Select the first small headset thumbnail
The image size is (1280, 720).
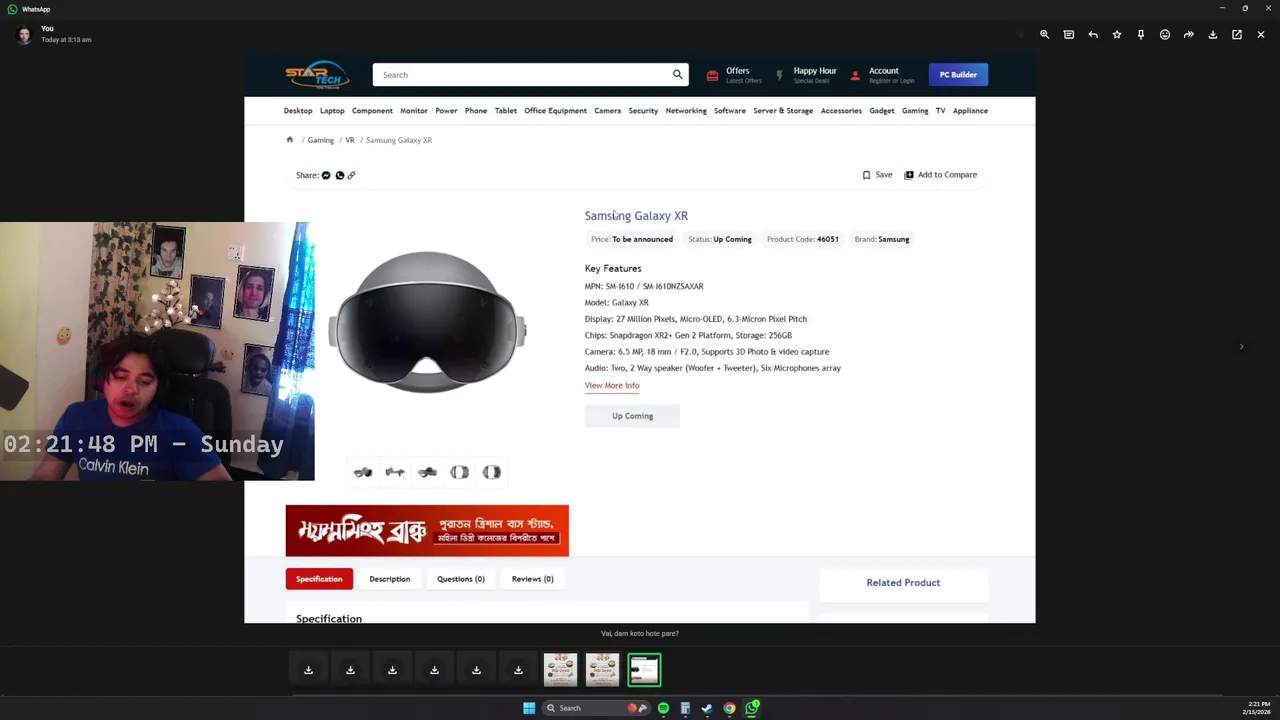pyautogui.click(x=363, y=472)
